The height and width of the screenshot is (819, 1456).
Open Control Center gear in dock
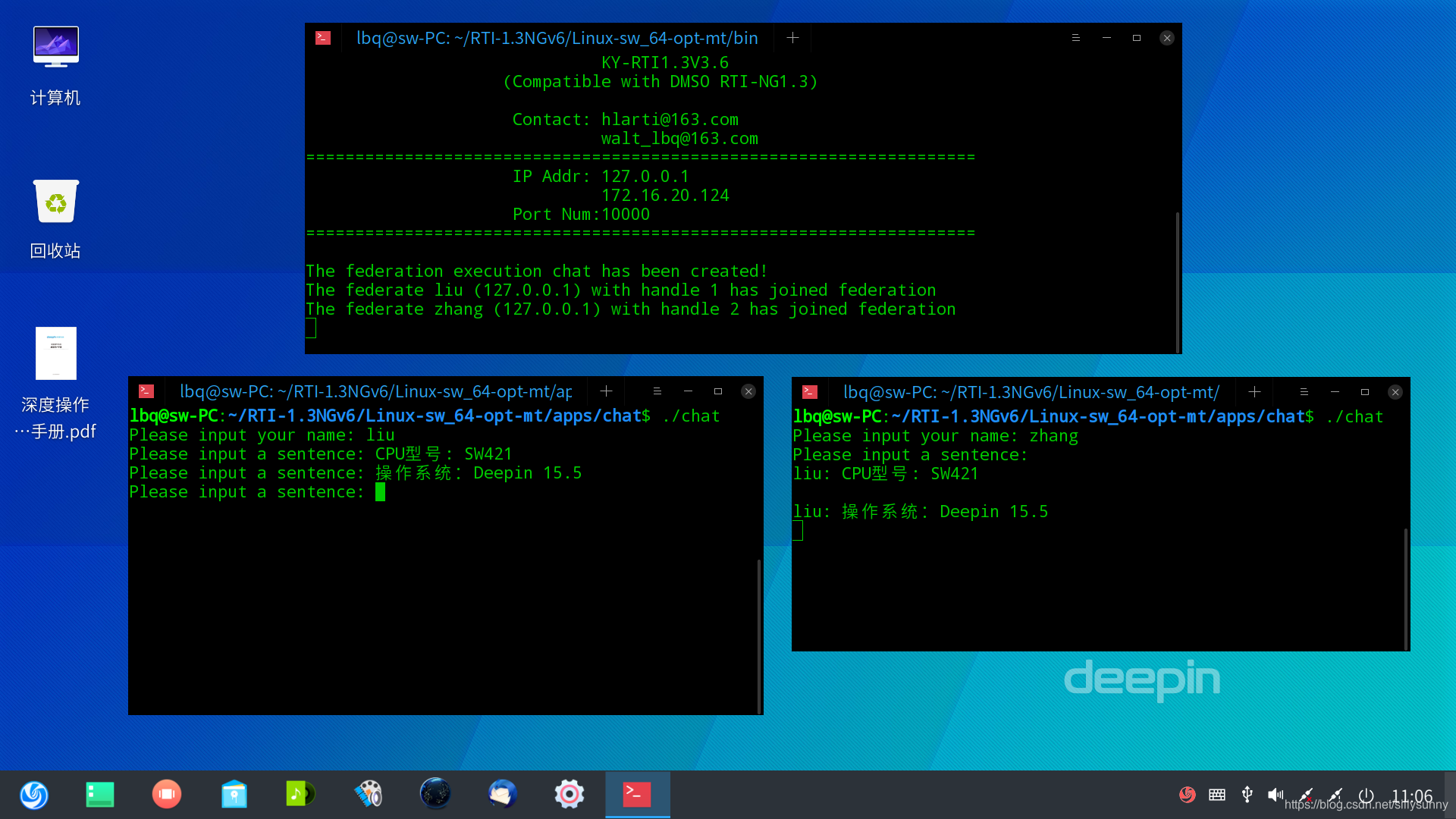569,794
